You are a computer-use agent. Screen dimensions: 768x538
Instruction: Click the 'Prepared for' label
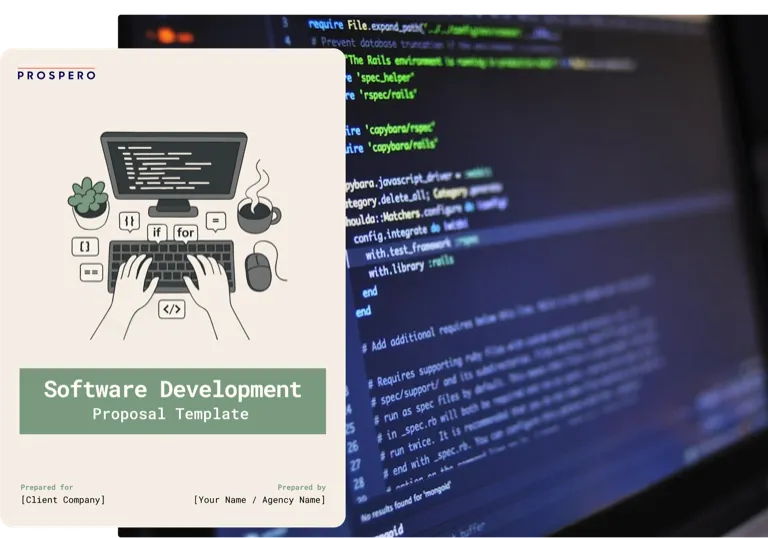pyautogui.click(x=47, y=487)
